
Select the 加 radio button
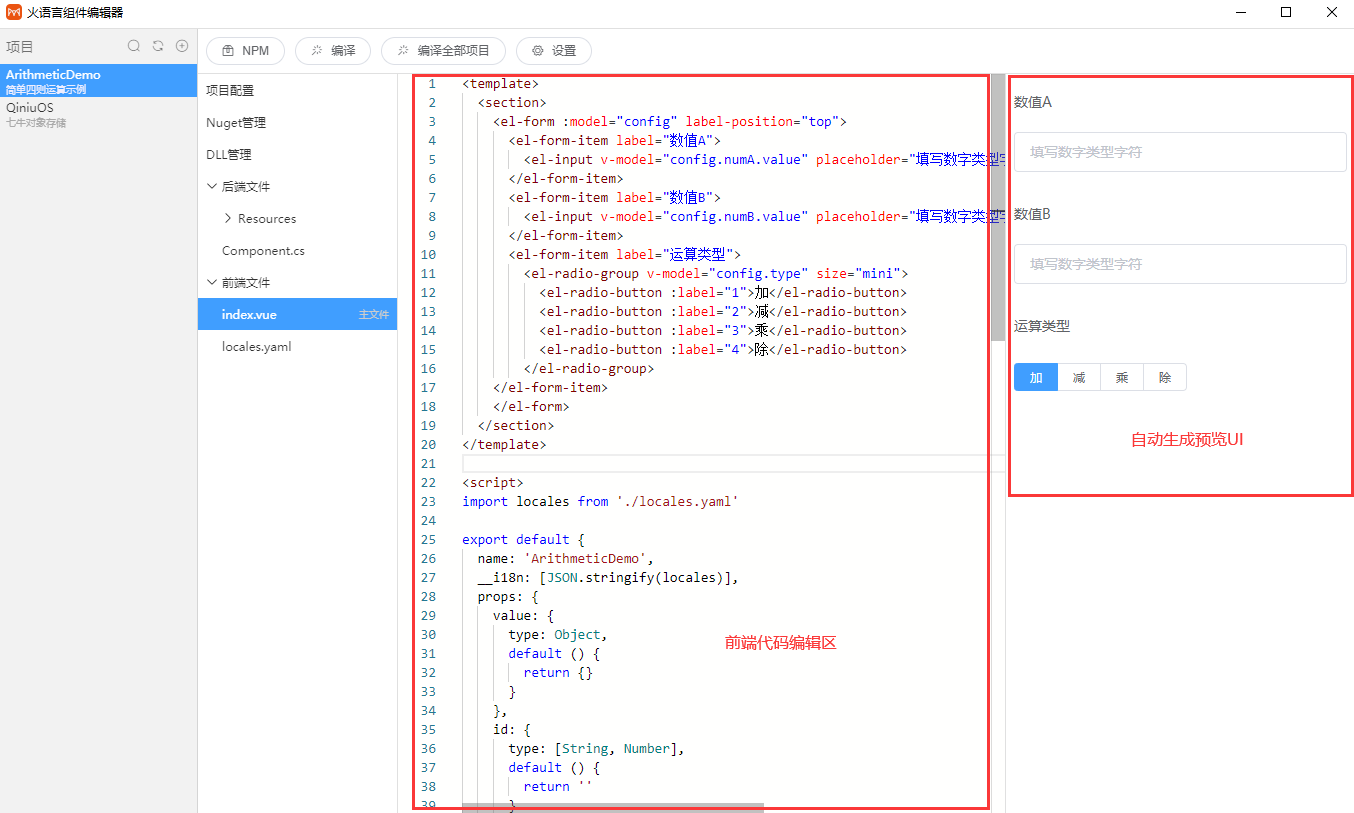tap(1036, 377)
